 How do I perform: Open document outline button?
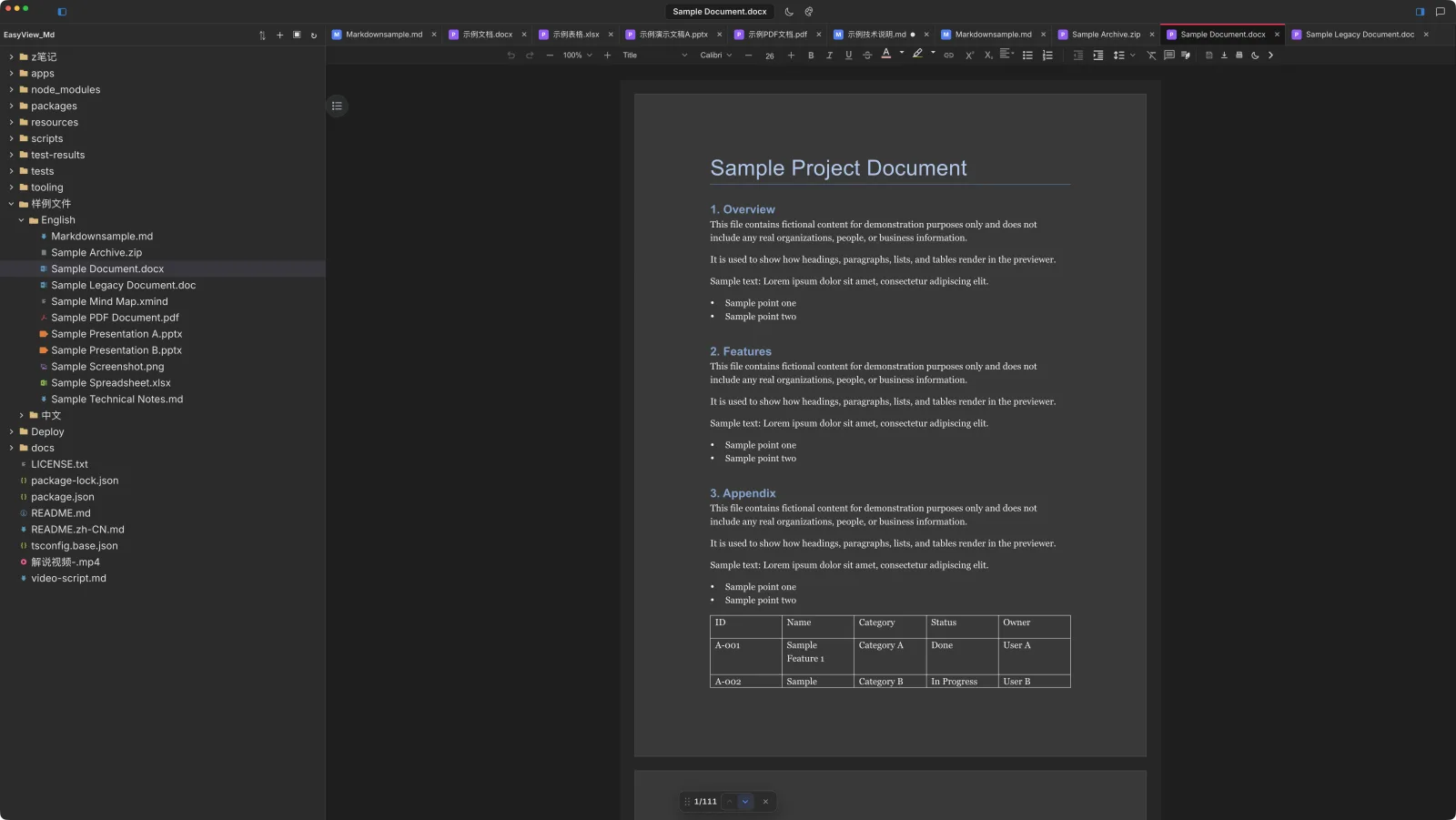tap(337, 106)
